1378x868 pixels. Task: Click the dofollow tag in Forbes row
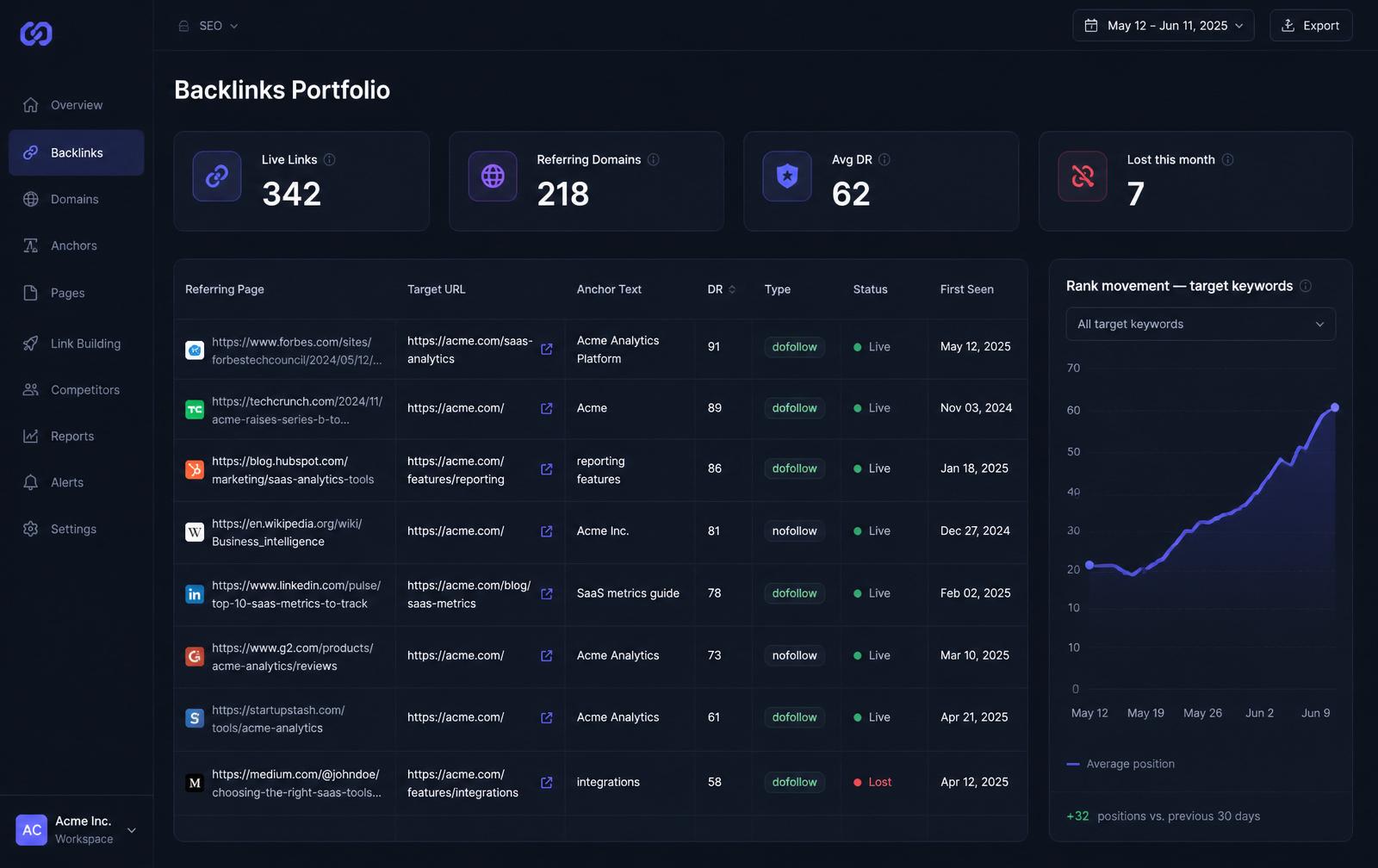(794, 347)
